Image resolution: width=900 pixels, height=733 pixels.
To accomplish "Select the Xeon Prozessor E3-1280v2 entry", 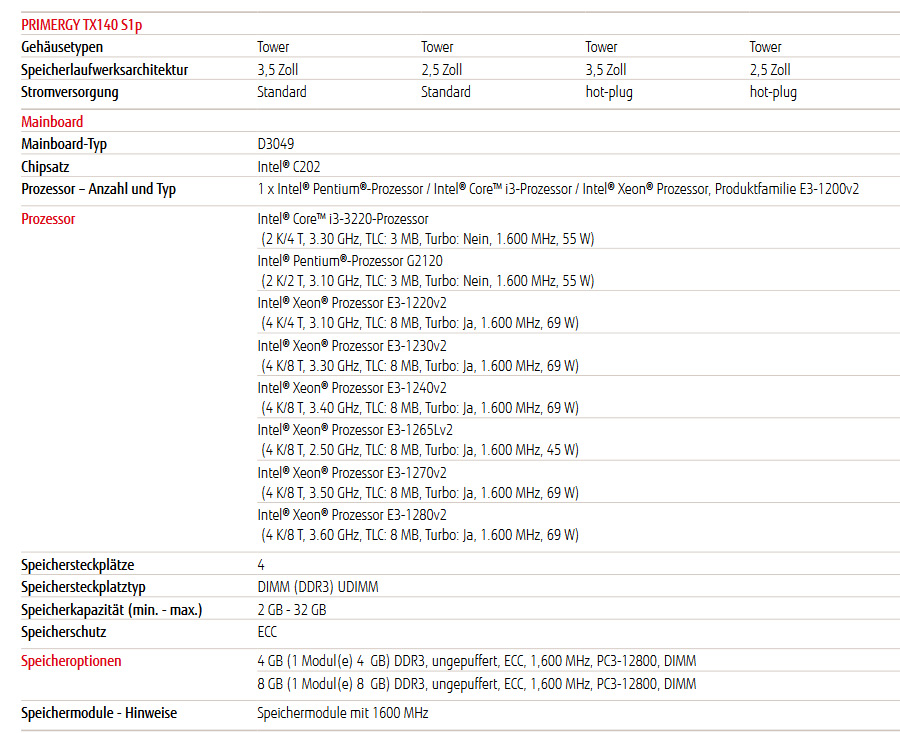I will click(x=352, y=514).
